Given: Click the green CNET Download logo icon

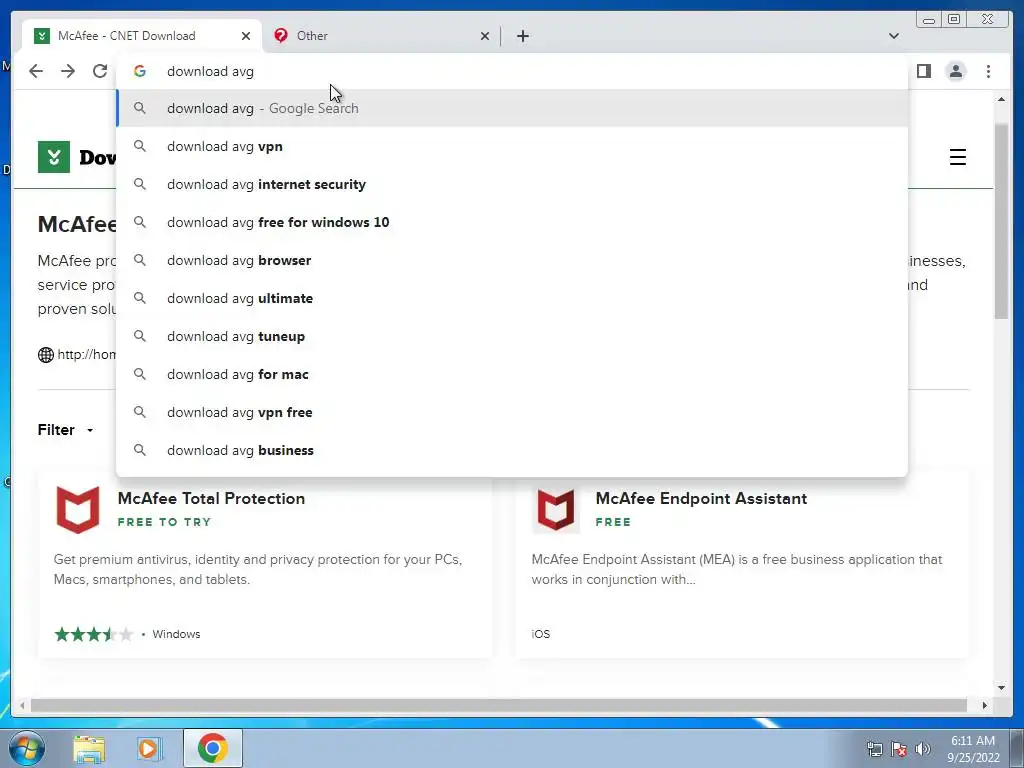Looking at the screenshot, I should point(54,157).
